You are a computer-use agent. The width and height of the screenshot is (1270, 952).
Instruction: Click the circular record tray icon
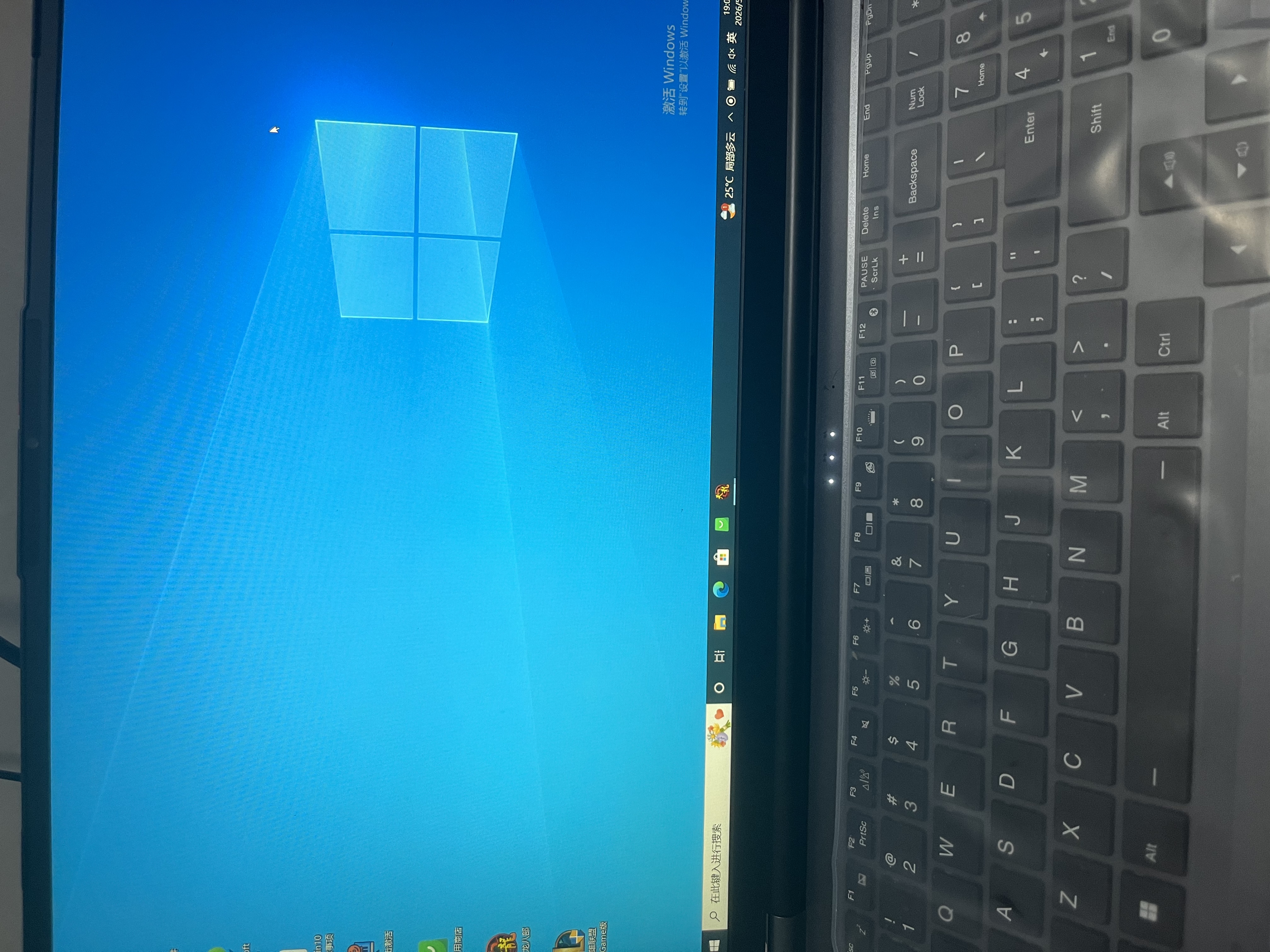tap(731, 100)
